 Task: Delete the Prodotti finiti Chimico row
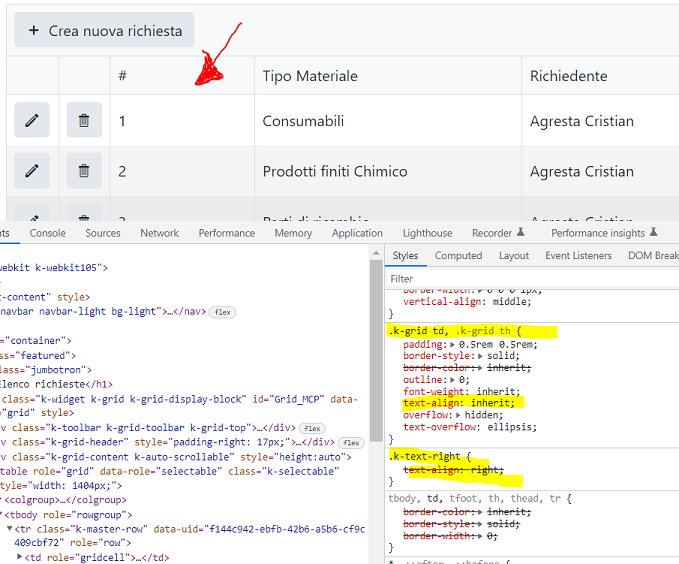(84, 171)
